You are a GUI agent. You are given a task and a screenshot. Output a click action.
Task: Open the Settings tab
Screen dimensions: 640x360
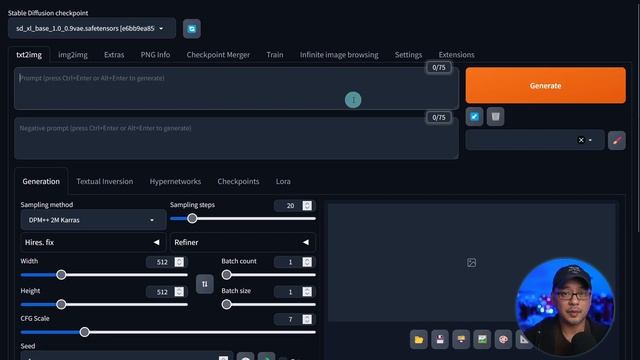pos(408,55)
